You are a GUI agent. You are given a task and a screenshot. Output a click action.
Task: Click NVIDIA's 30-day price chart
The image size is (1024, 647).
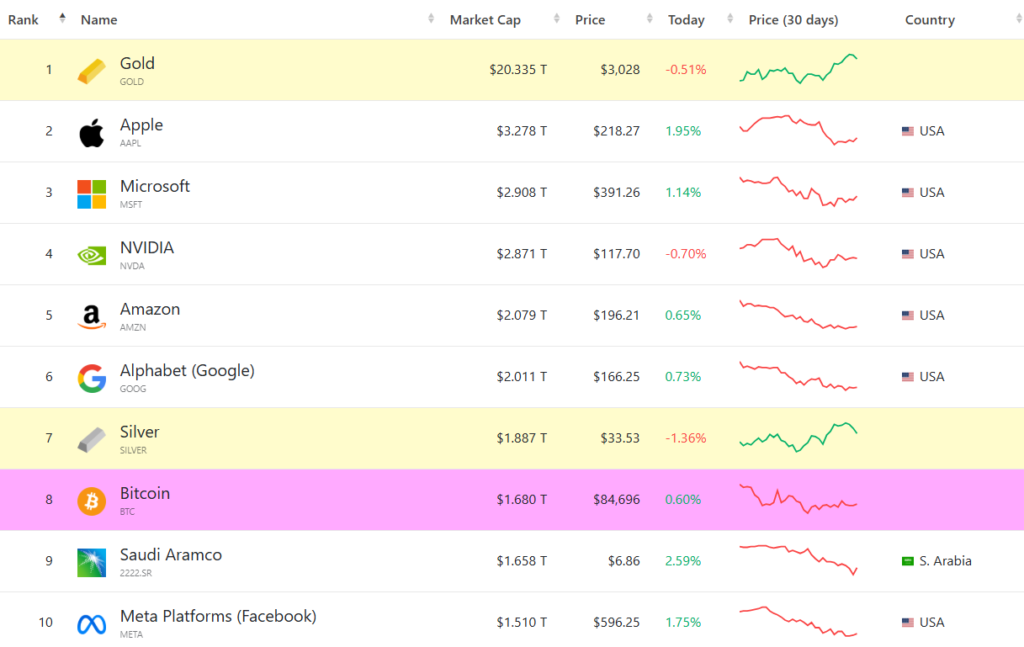pos(798,253)
